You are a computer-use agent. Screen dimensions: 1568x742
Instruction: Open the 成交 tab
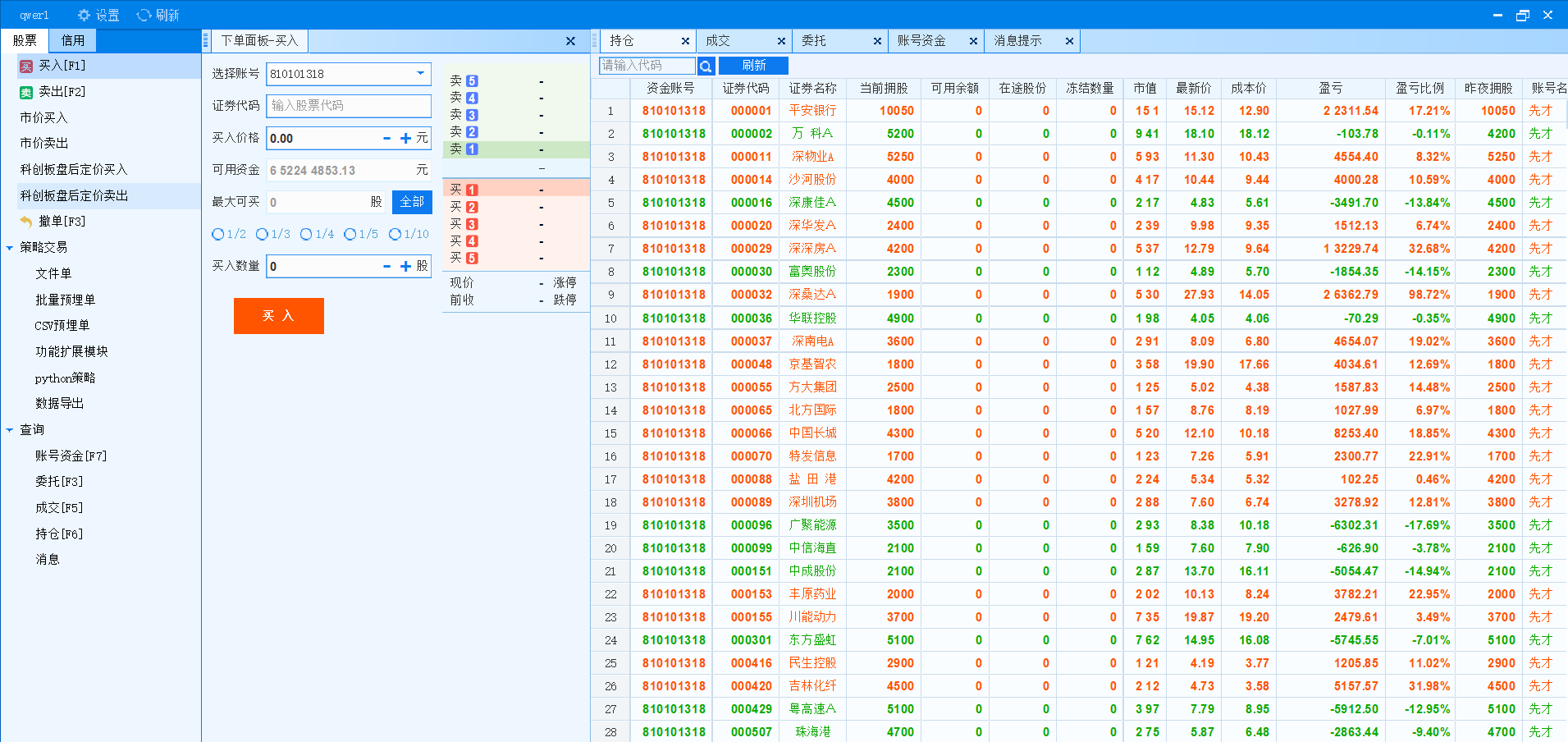tap(718, 41)
